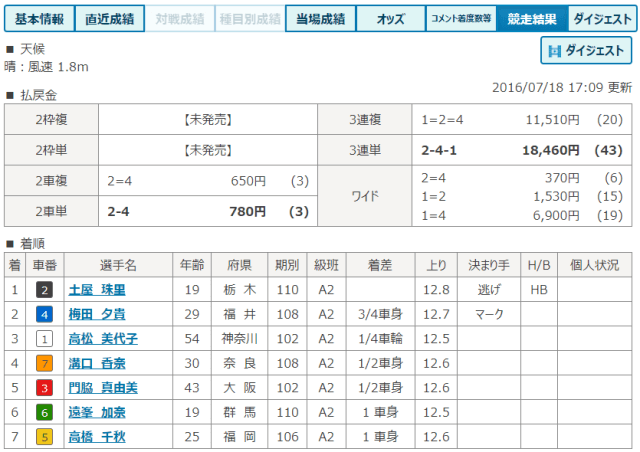Screen dimensions: 640x452
Task: Click the yellow number 5 car badge
Action: tap(44, 435)
